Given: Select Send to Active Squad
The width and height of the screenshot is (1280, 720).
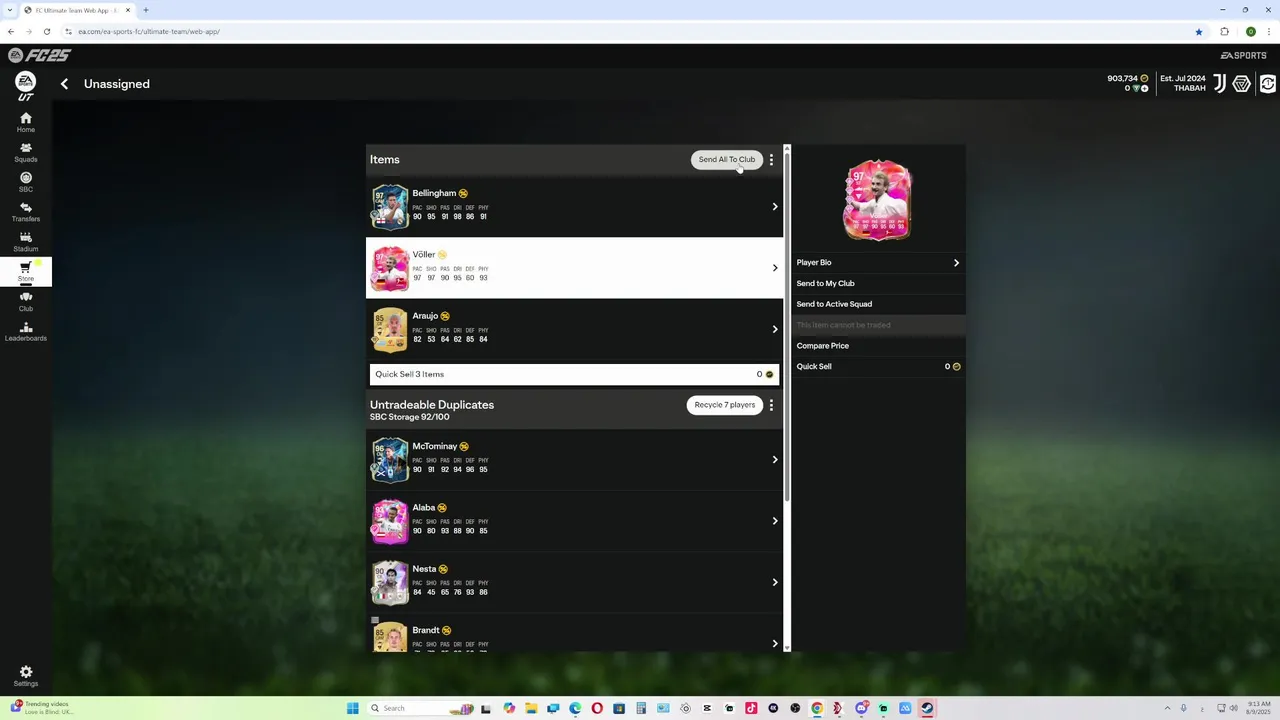Looking at the screenshot, I should click(x=877, y=304).
